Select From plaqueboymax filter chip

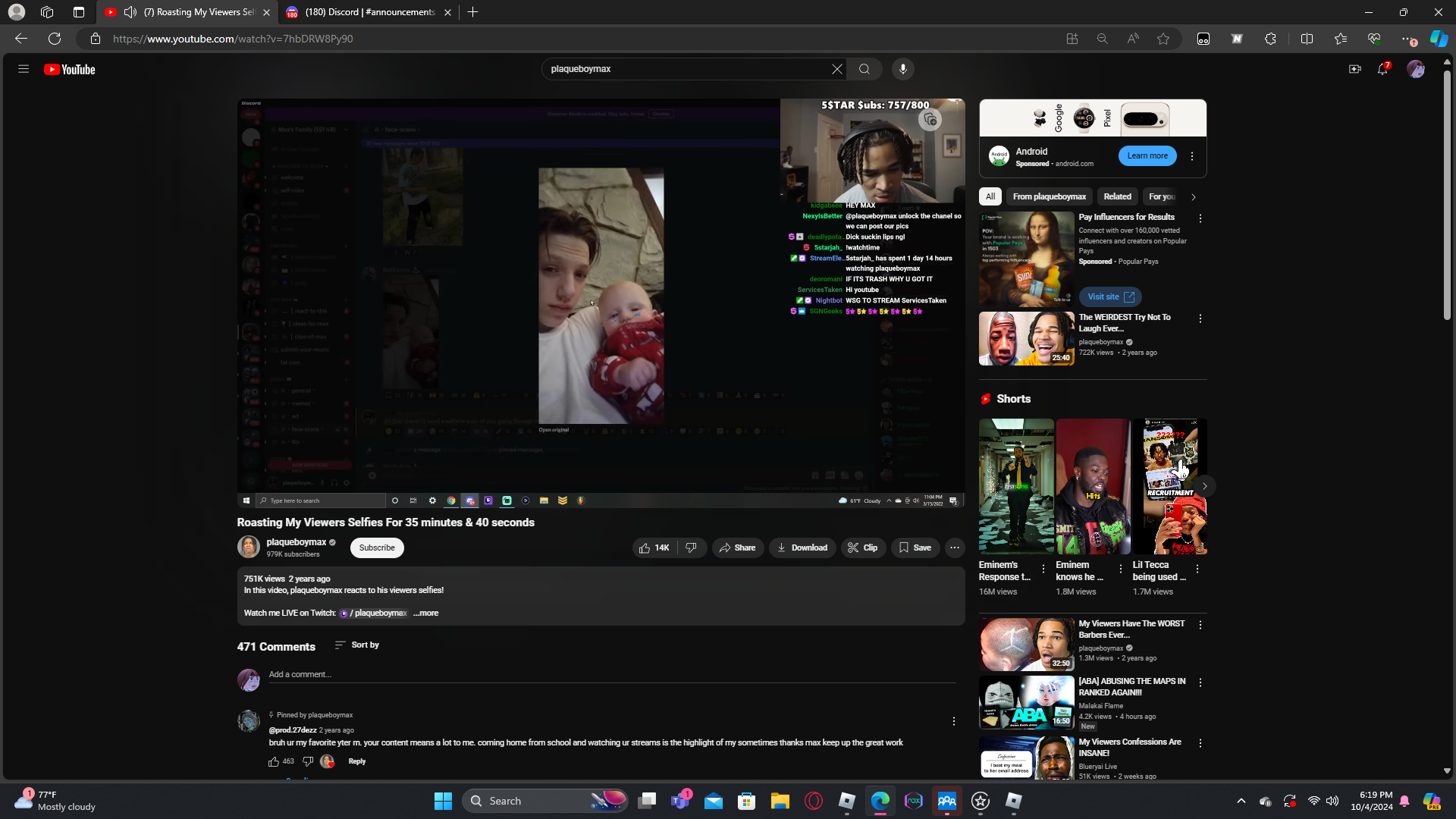pyautogui.click(x=1050, y=196)
